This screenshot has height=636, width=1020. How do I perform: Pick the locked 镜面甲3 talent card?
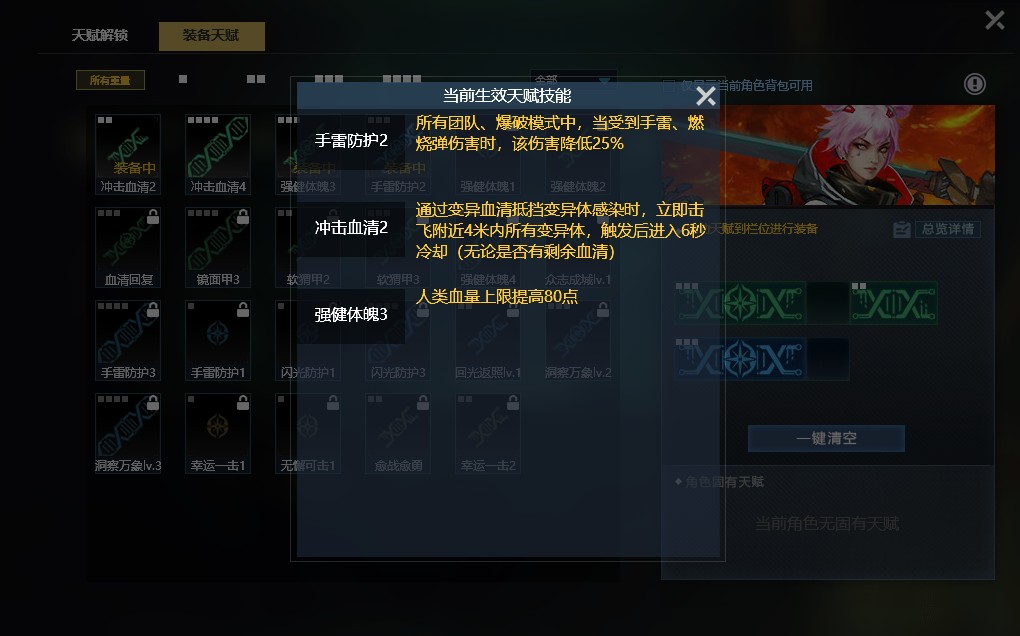pos(218,248)
